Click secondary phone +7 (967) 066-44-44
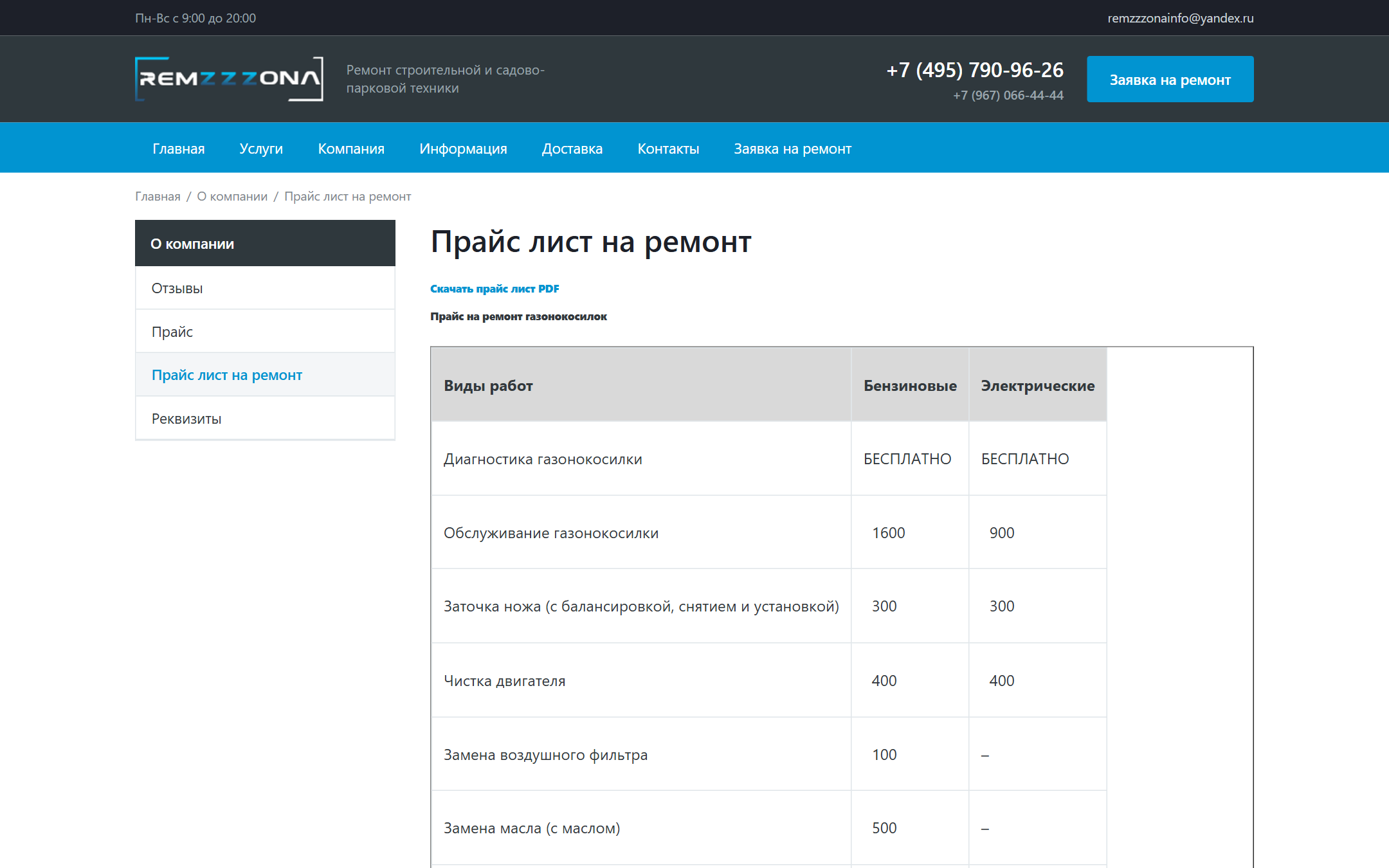Screen dimensions: 1389x868 (x=1008, y=96)
